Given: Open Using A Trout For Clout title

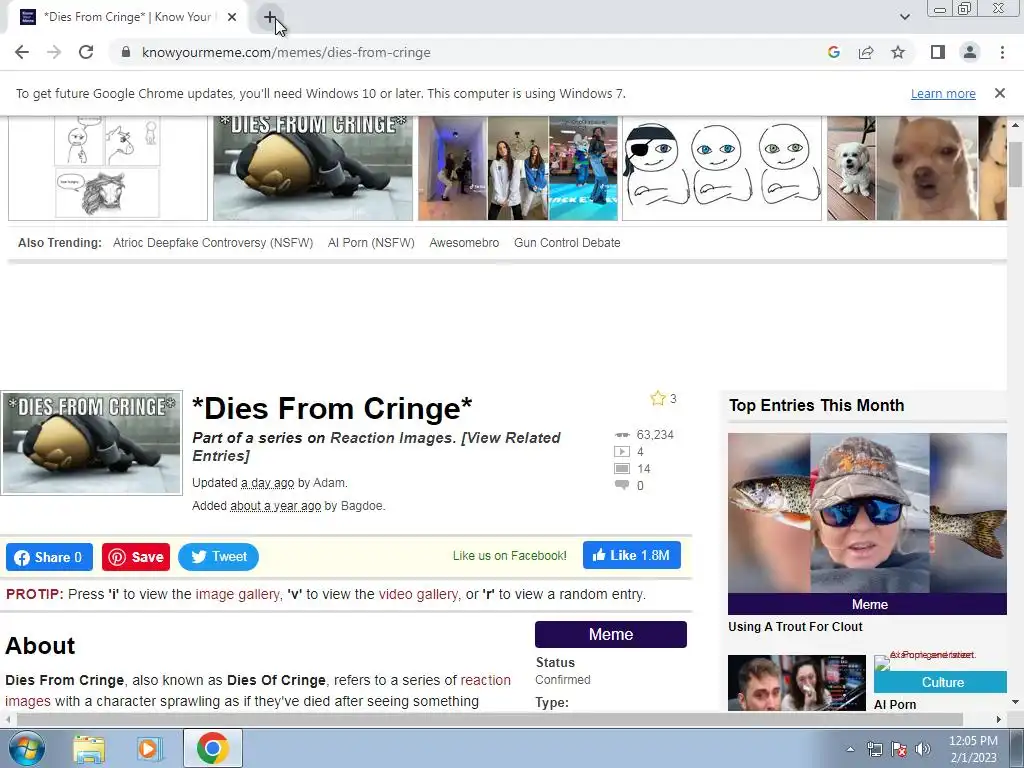Looking at the screenshot, I should click(x=795, y=627).
